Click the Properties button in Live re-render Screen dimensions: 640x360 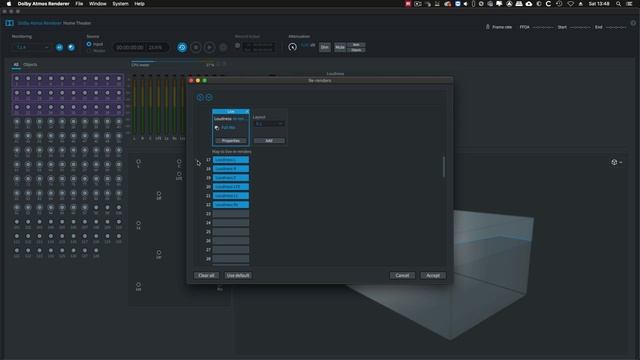click(231, 140)
